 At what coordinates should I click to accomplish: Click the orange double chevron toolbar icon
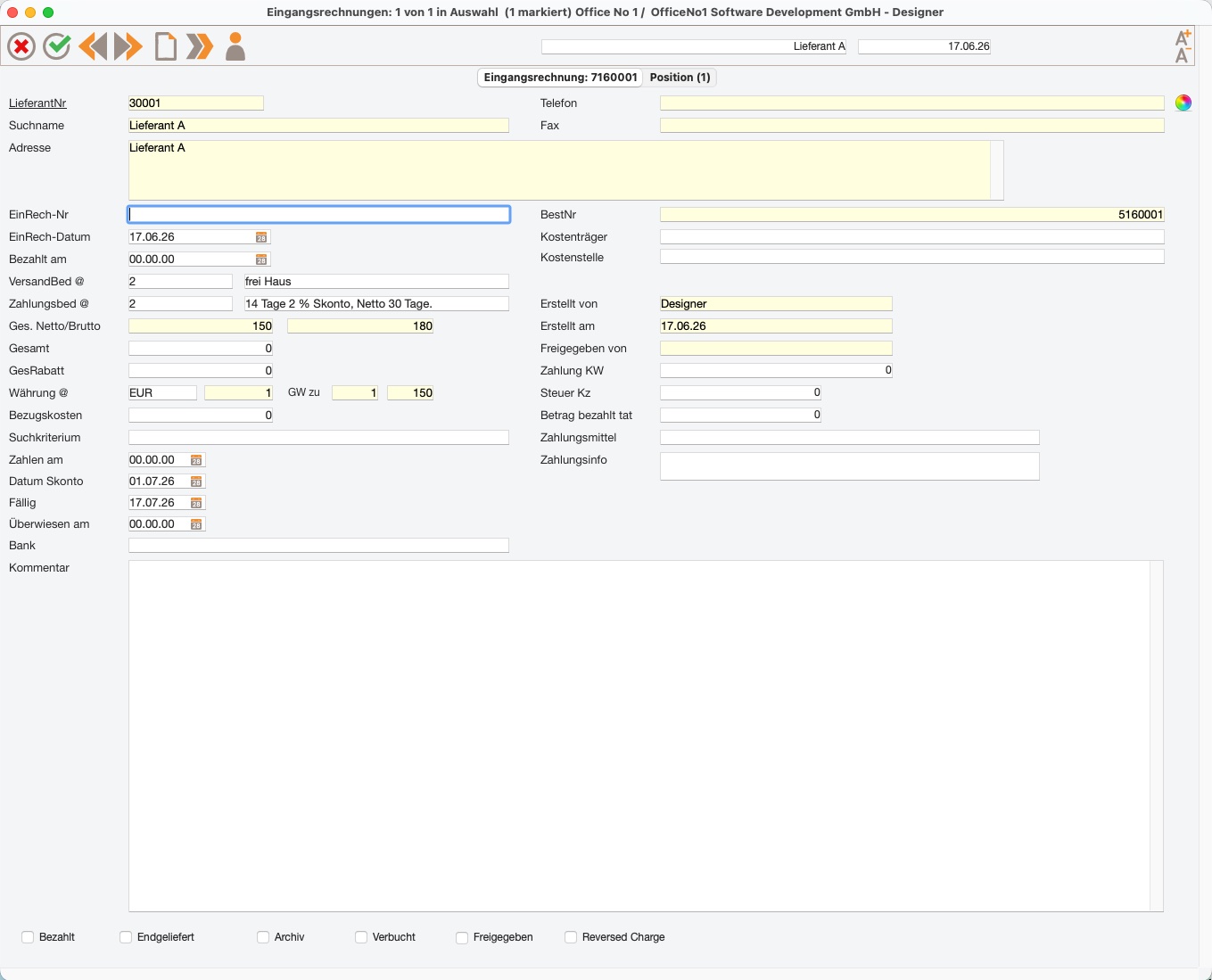(x=200, y=46)
